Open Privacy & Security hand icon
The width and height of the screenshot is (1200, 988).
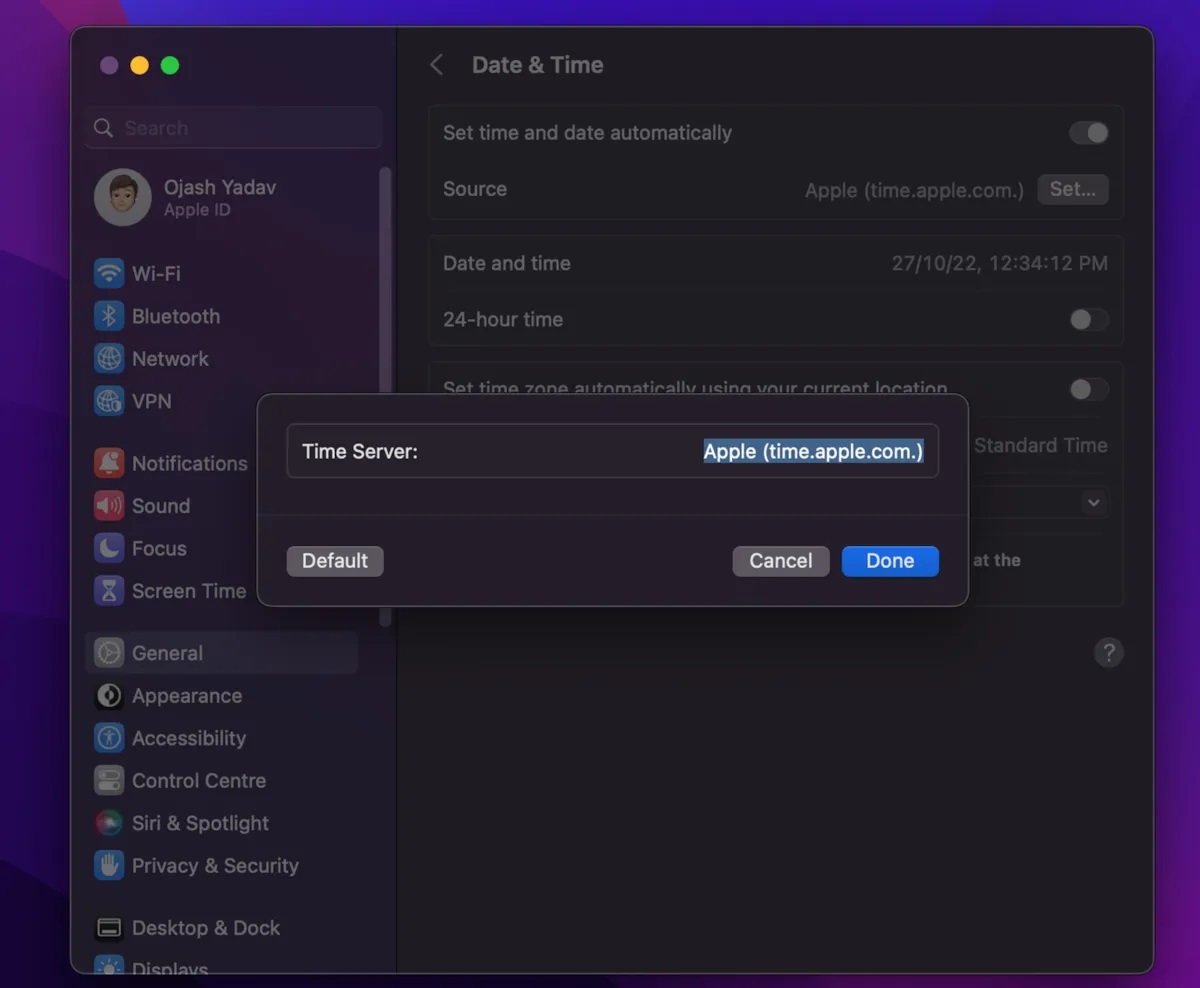108,866
